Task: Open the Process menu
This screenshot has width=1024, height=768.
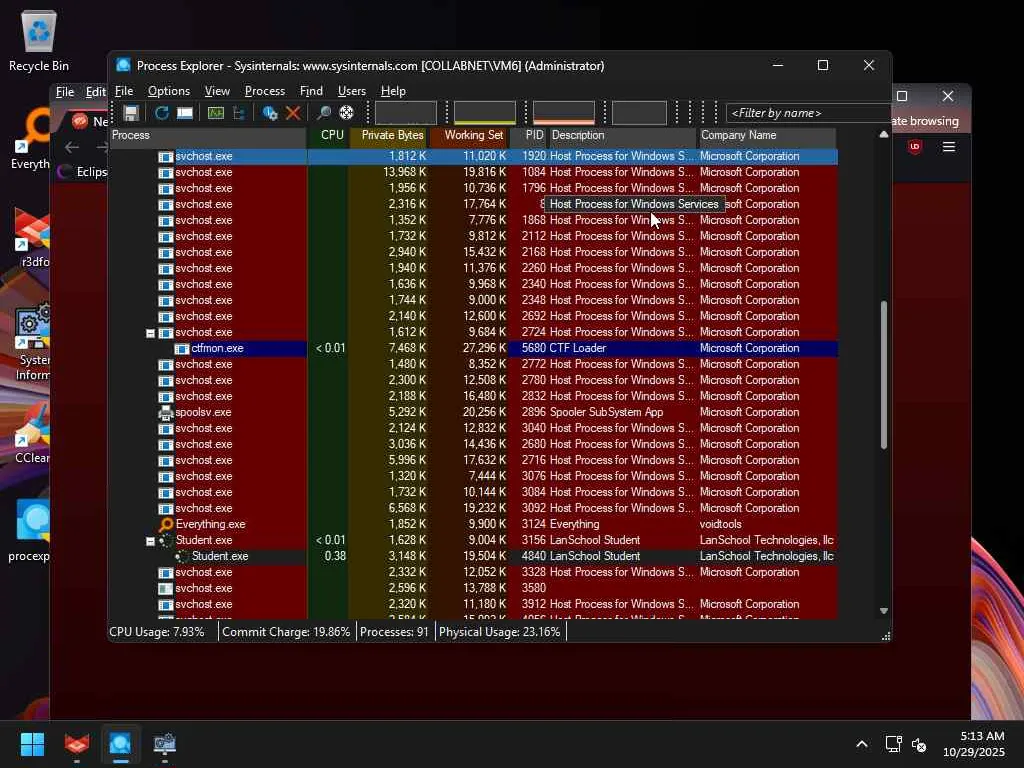Action: pyautogui.click(x=264, y=91)
